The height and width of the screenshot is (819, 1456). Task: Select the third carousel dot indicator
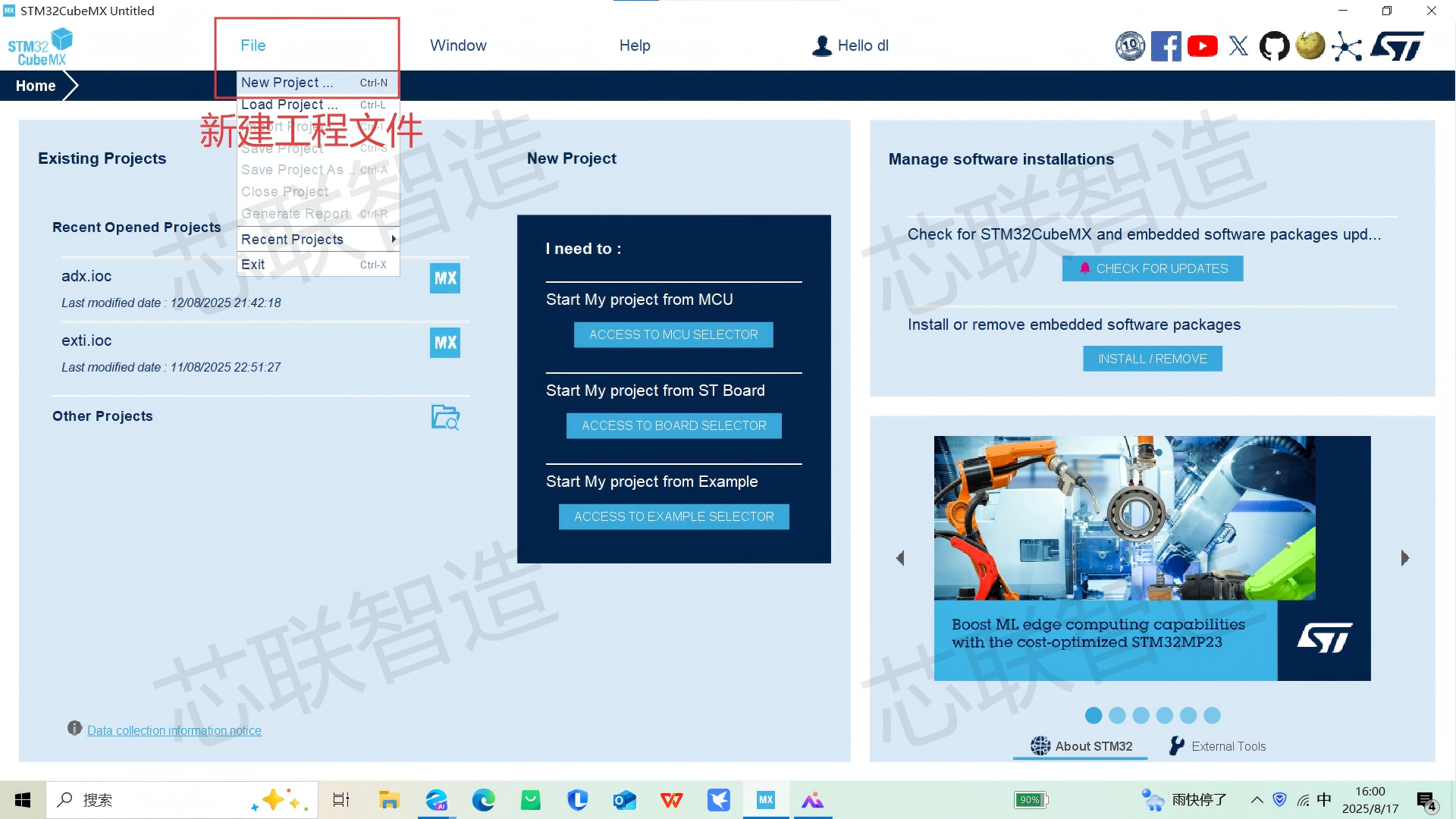click(x=1141, y=715)
